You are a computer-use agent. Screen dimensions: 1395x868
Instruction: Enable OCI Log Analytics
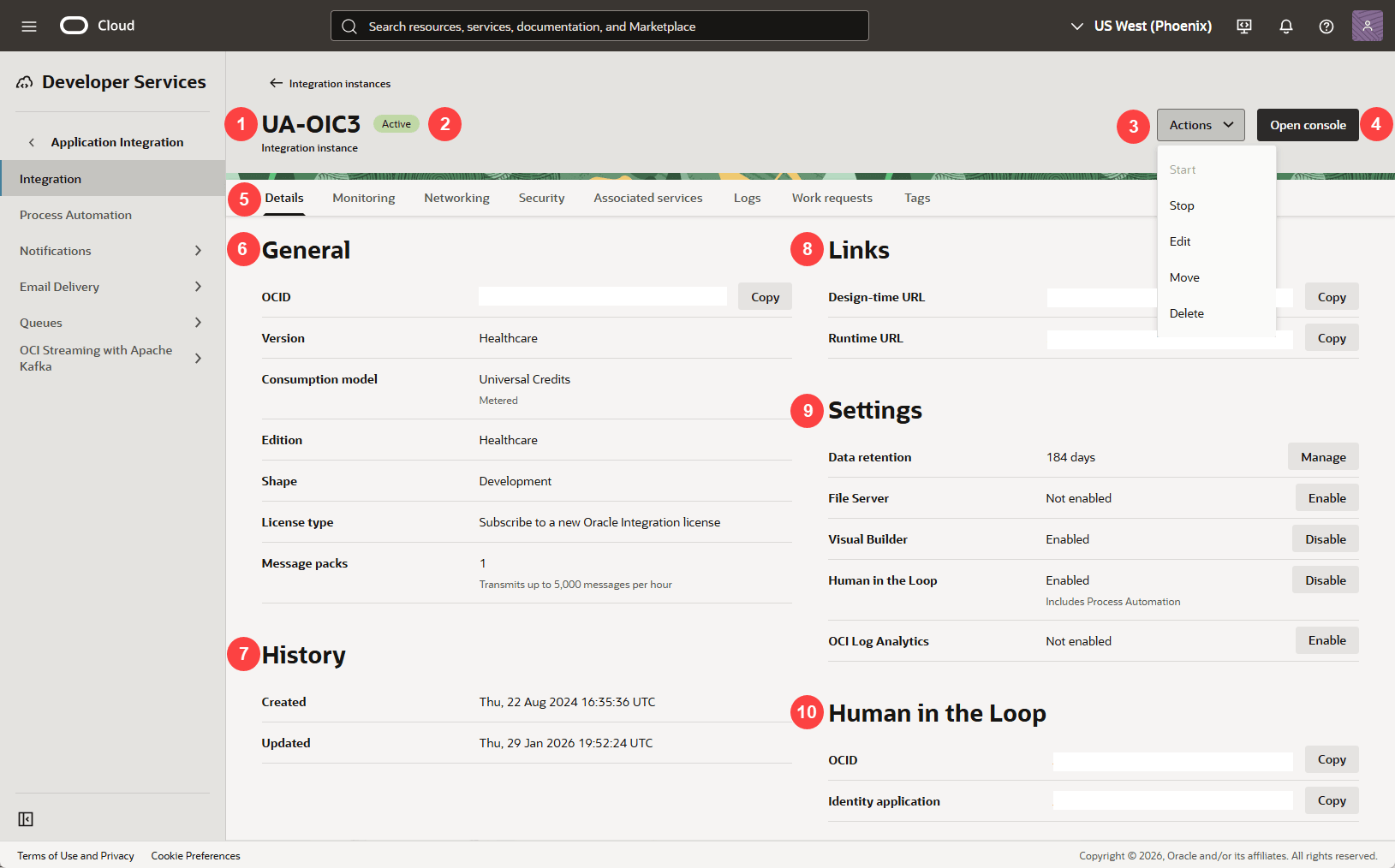coord(1327,640)
